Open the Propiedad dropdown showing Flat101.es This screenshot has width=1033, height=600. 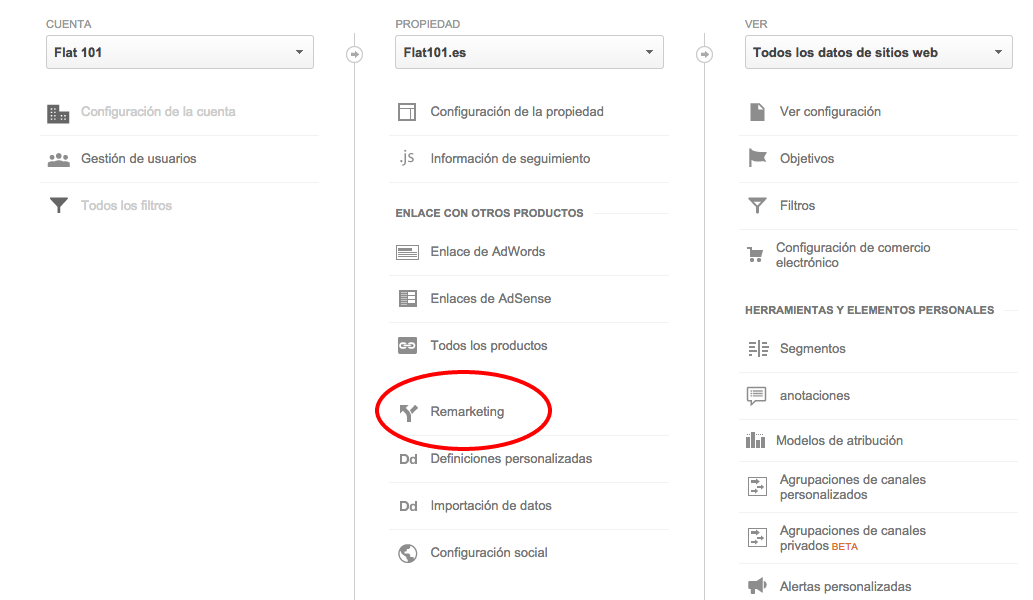click(529, 52)
